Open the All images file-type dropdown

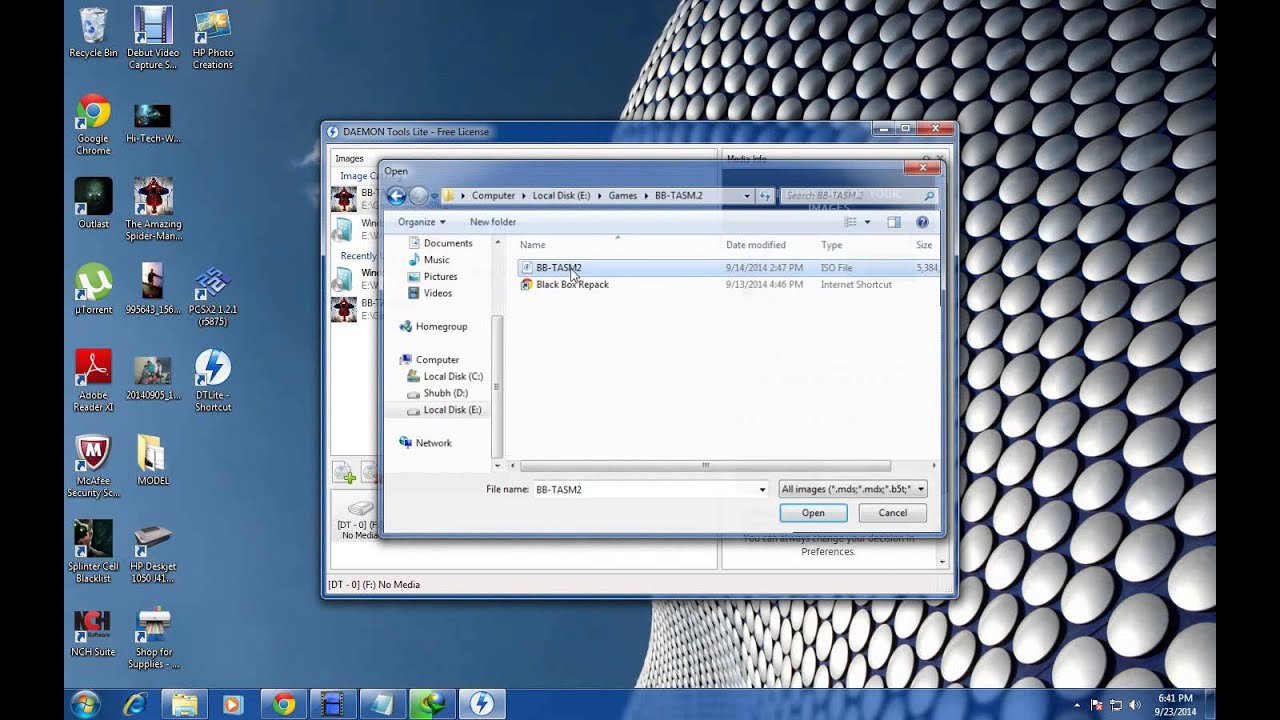853,489
